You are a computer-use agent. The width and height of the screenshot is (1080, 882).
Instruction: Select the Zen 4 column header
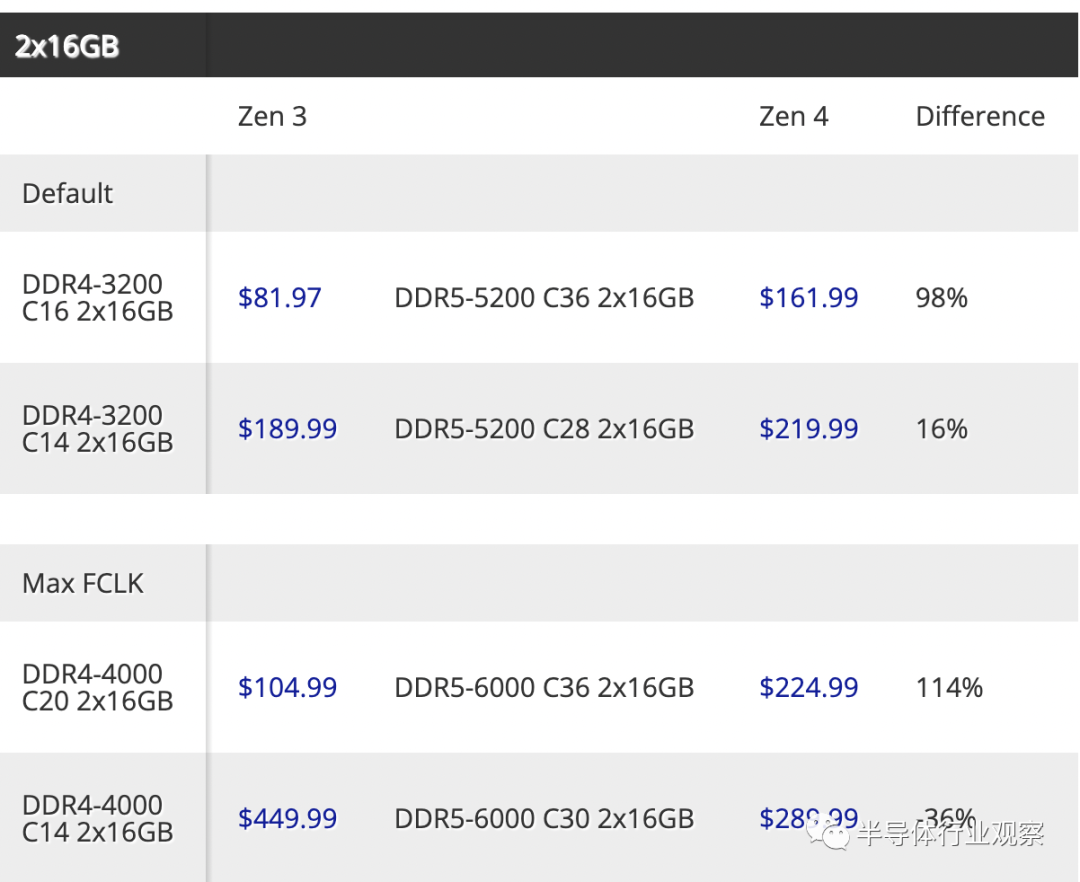(793, 117)
